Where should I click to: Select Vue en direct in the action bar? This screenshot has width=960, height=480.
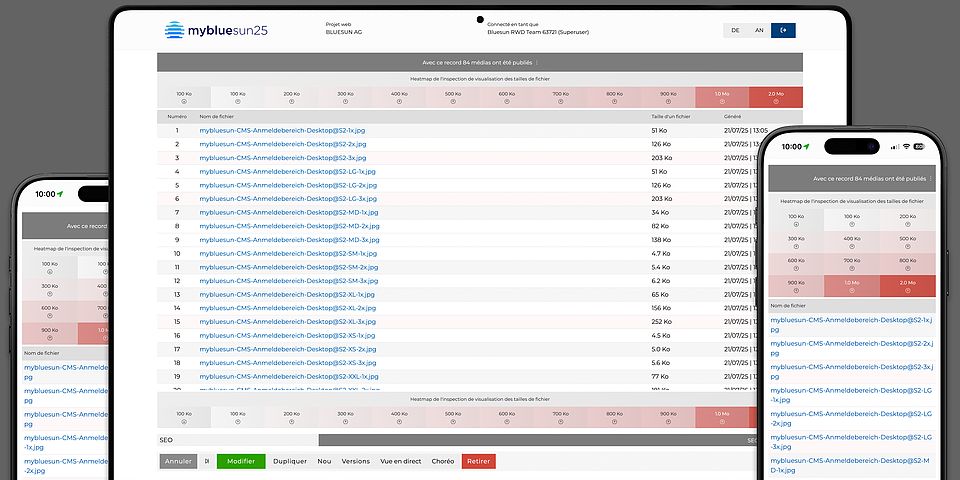400,461
